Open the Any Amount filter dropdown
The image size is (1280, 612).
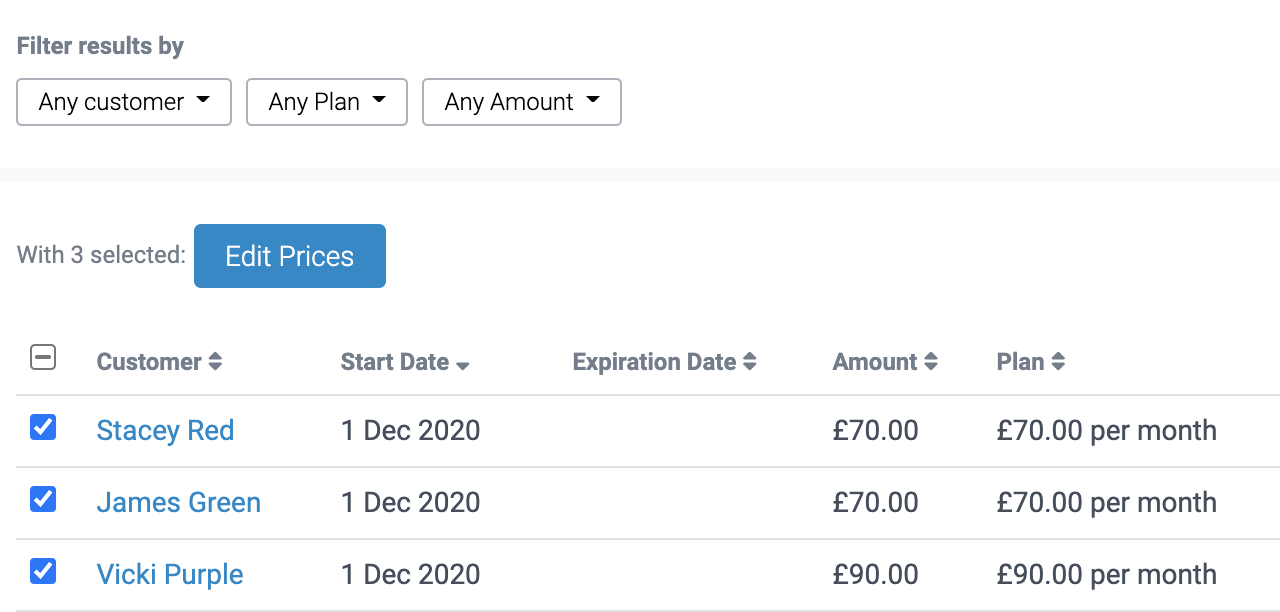(x=522, y=102)
